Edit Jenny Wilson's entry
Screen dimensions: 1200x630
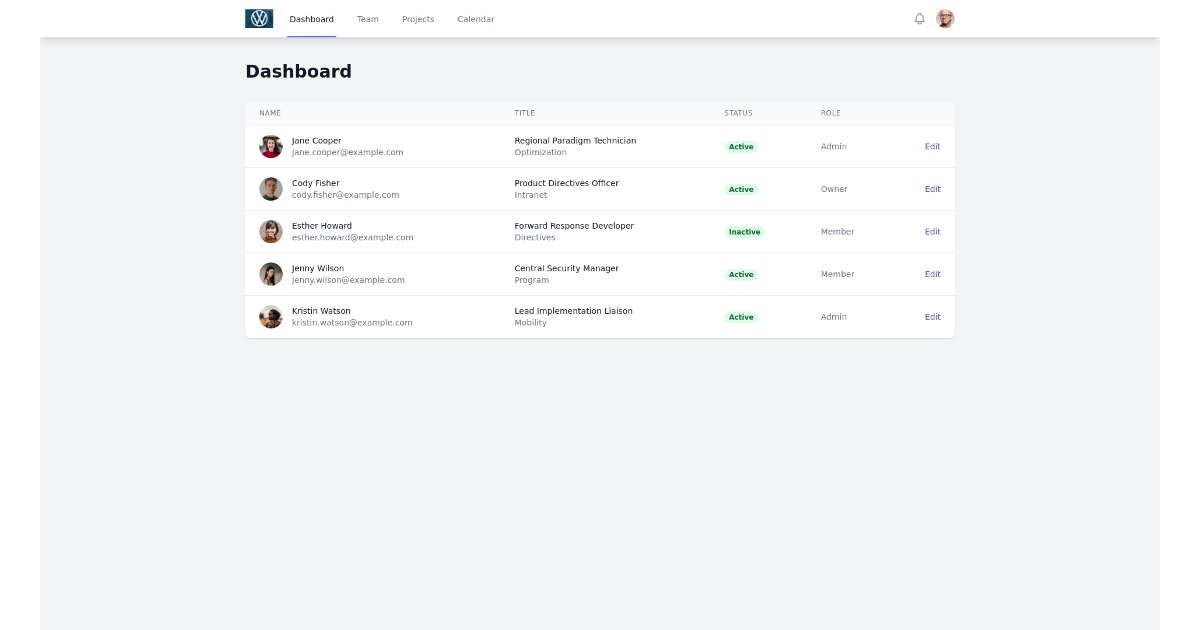(x=932, y=273)
